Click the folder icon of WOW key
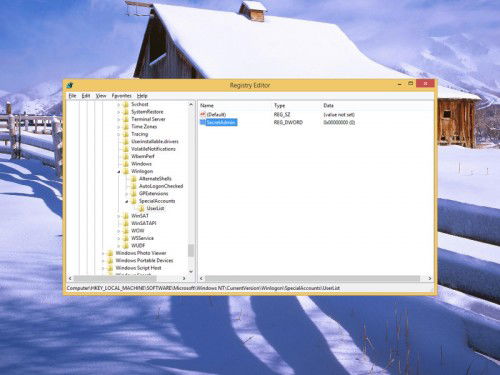500x375 pixels. 126,231
